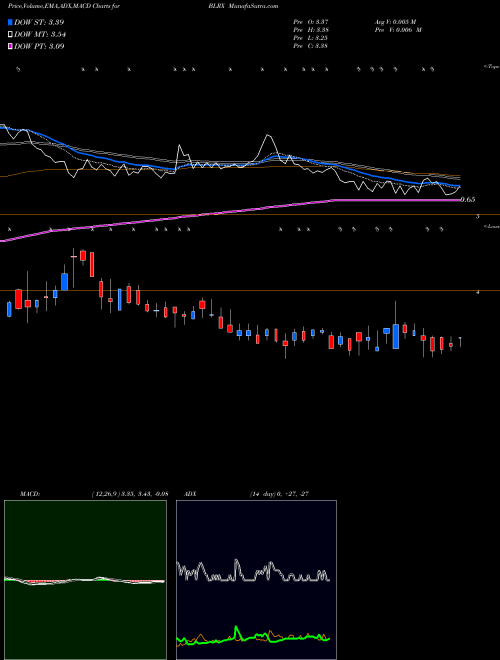Click the '(14 day) 6, +27, -27' ADX values
500x660 pixels.
point(279,494)
